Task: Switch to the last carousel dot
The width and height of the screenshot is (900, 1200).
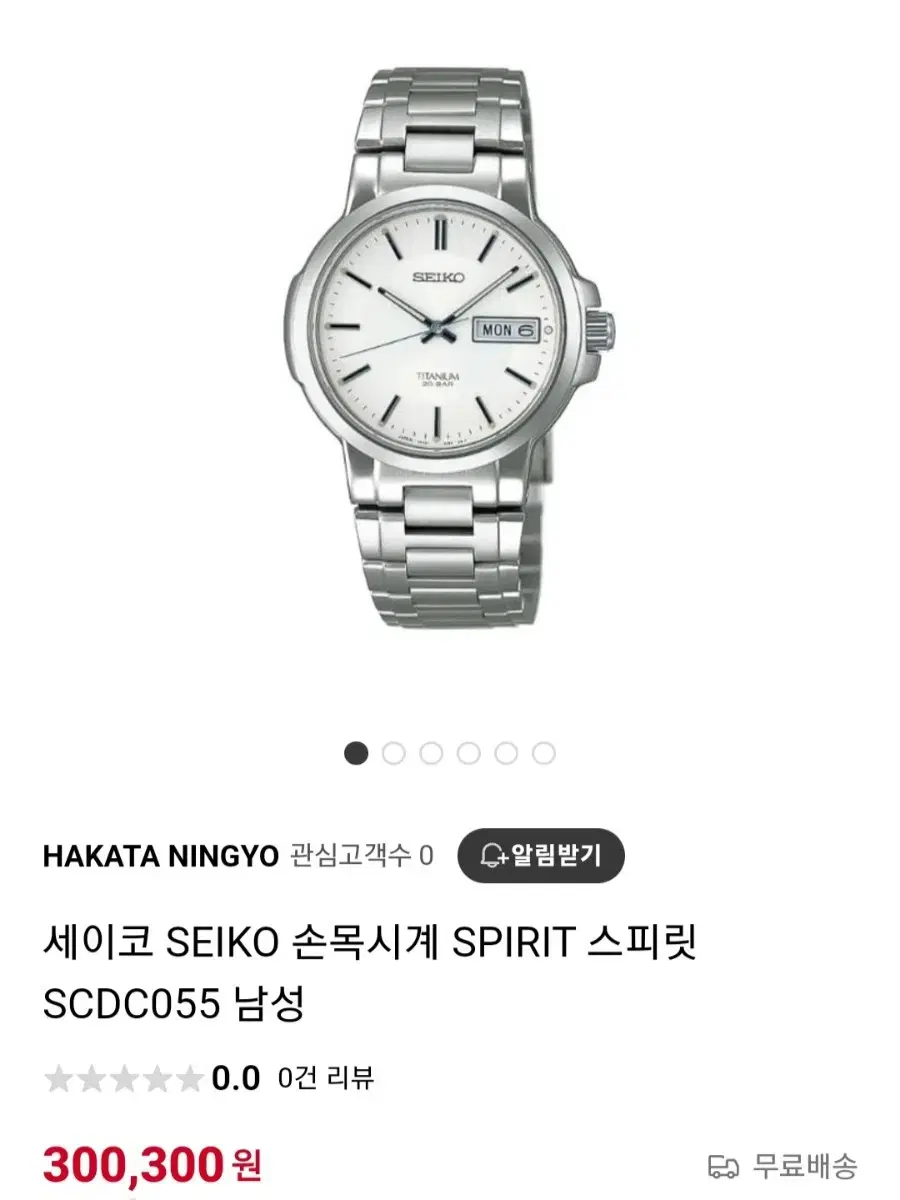Action: point(544,753)
